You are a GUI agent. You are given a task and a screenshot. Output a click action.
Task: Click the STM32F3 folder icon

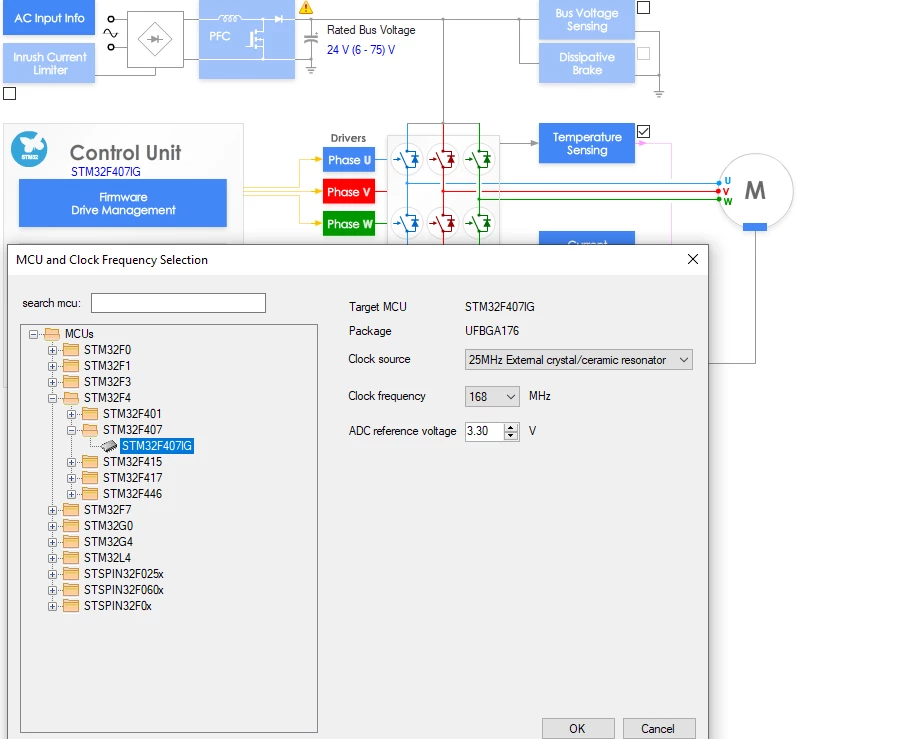pyautogui.click(x=71, y=382)
